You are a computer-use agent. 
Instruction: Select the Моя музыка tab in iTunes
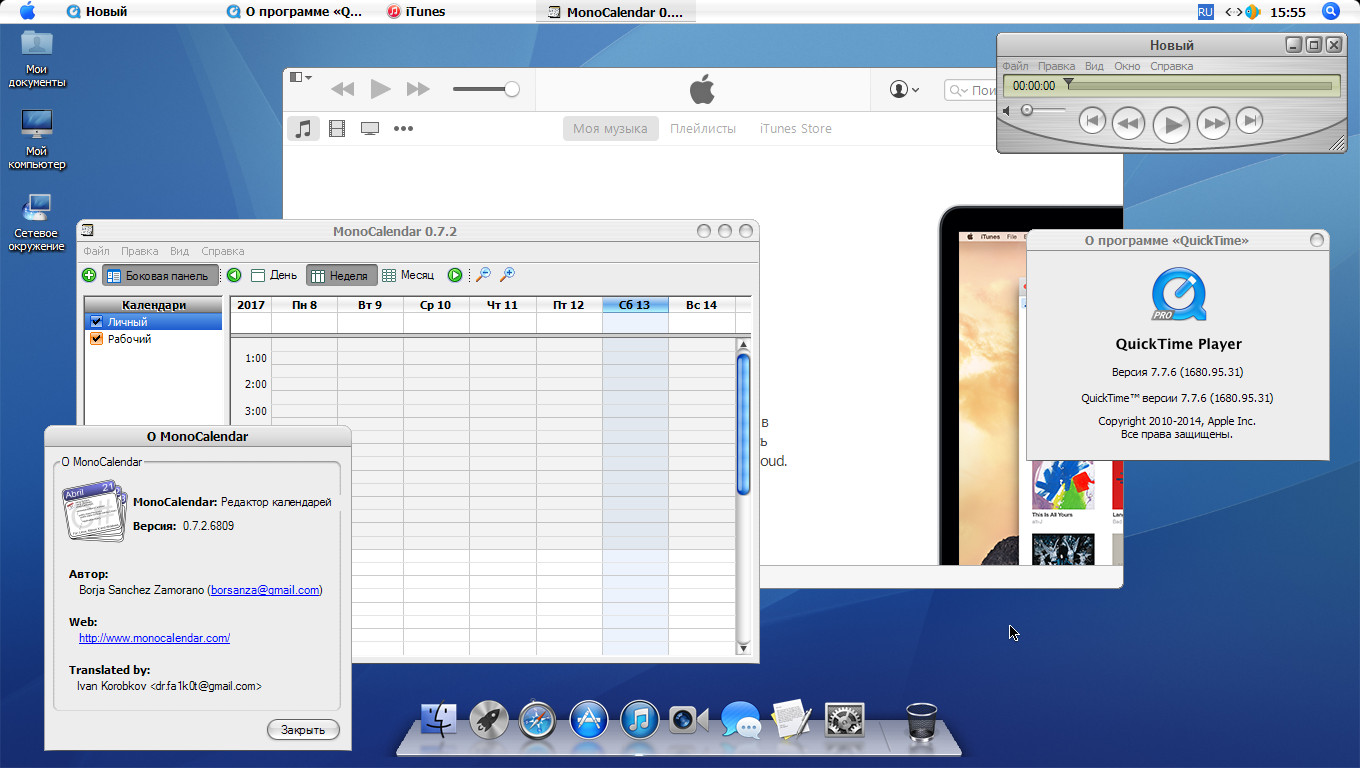pyautogui.click(x=610, y=128)
